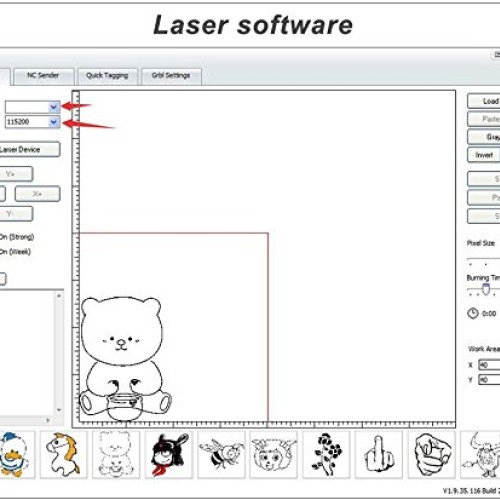Jog the laser with Y+ button

pyautogui.click(x=16, y=174)
